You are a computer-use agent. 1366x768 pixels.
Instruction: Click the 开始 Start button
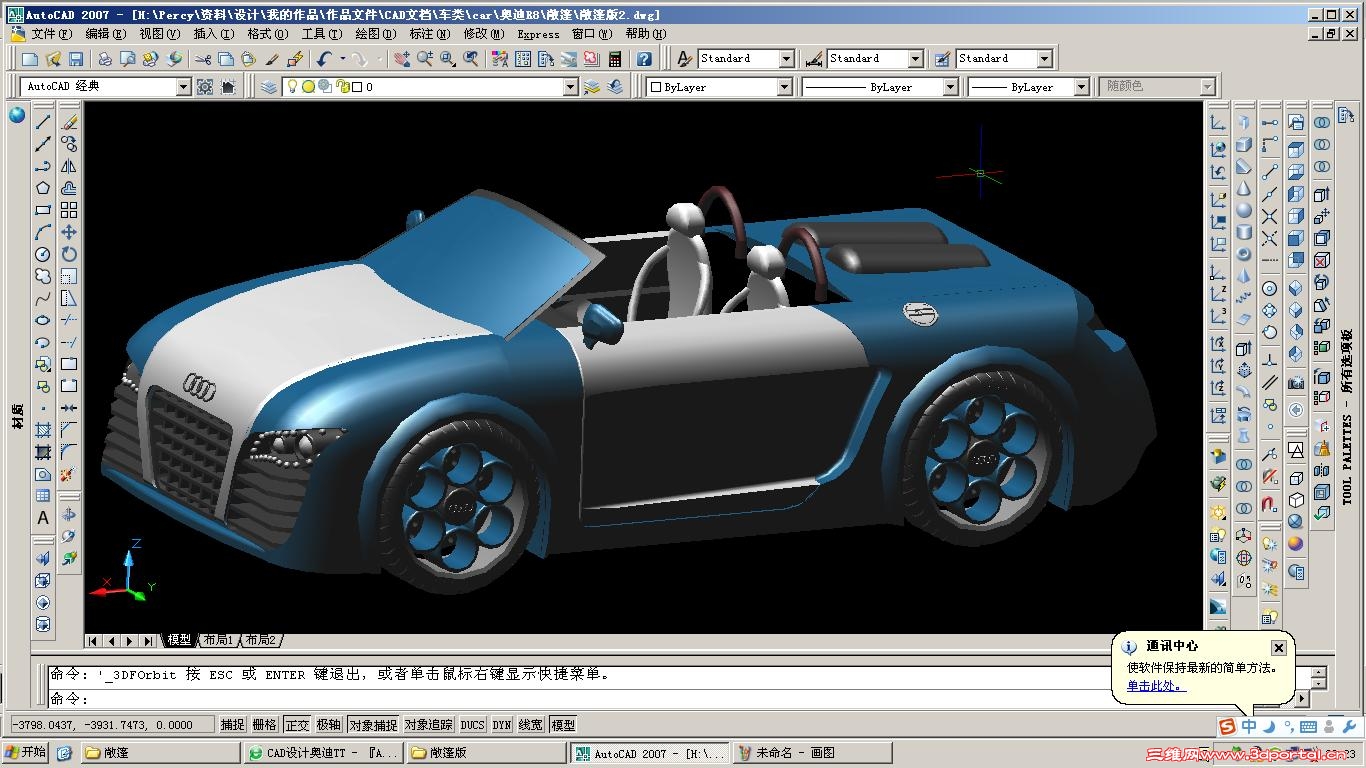(25, 753)
